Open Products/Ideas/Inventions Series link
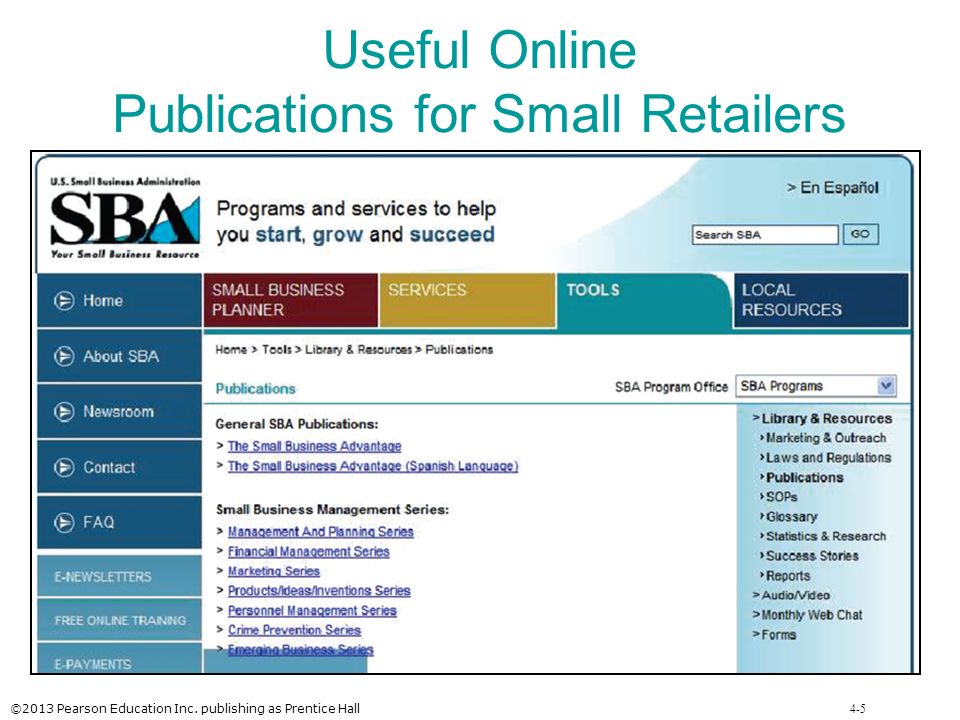Viewport: 960px width, 720px height. (x=319, y=591)
